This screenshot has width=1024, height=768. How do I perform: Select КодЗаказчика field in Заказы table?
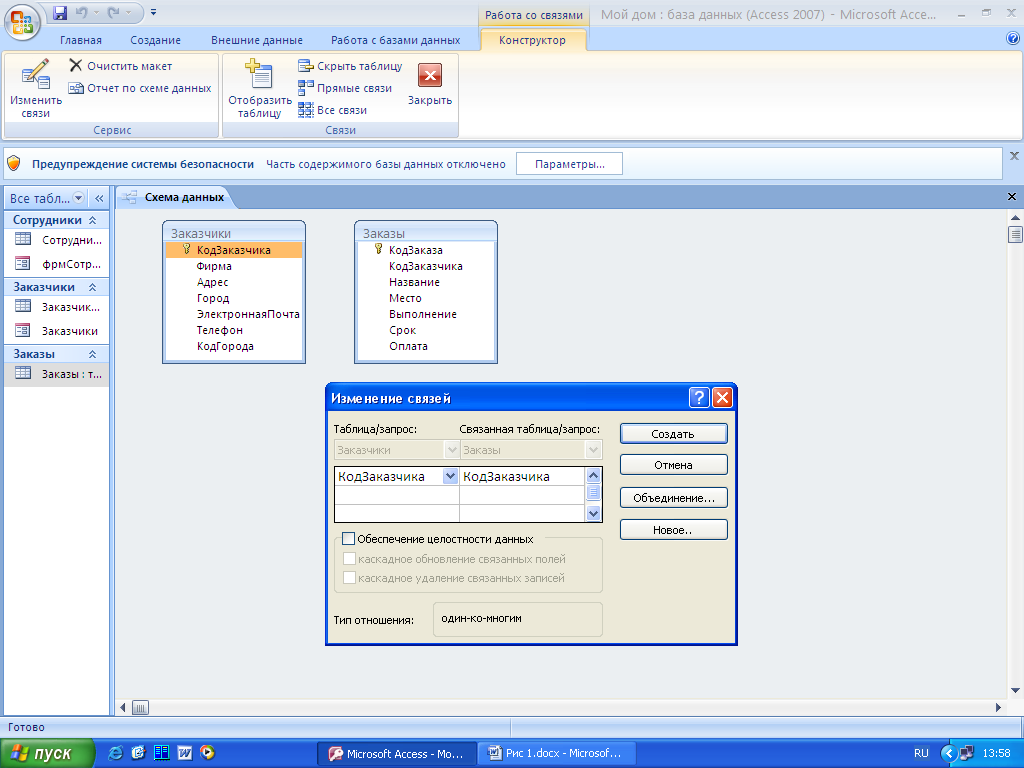click(x=426, y=266)
